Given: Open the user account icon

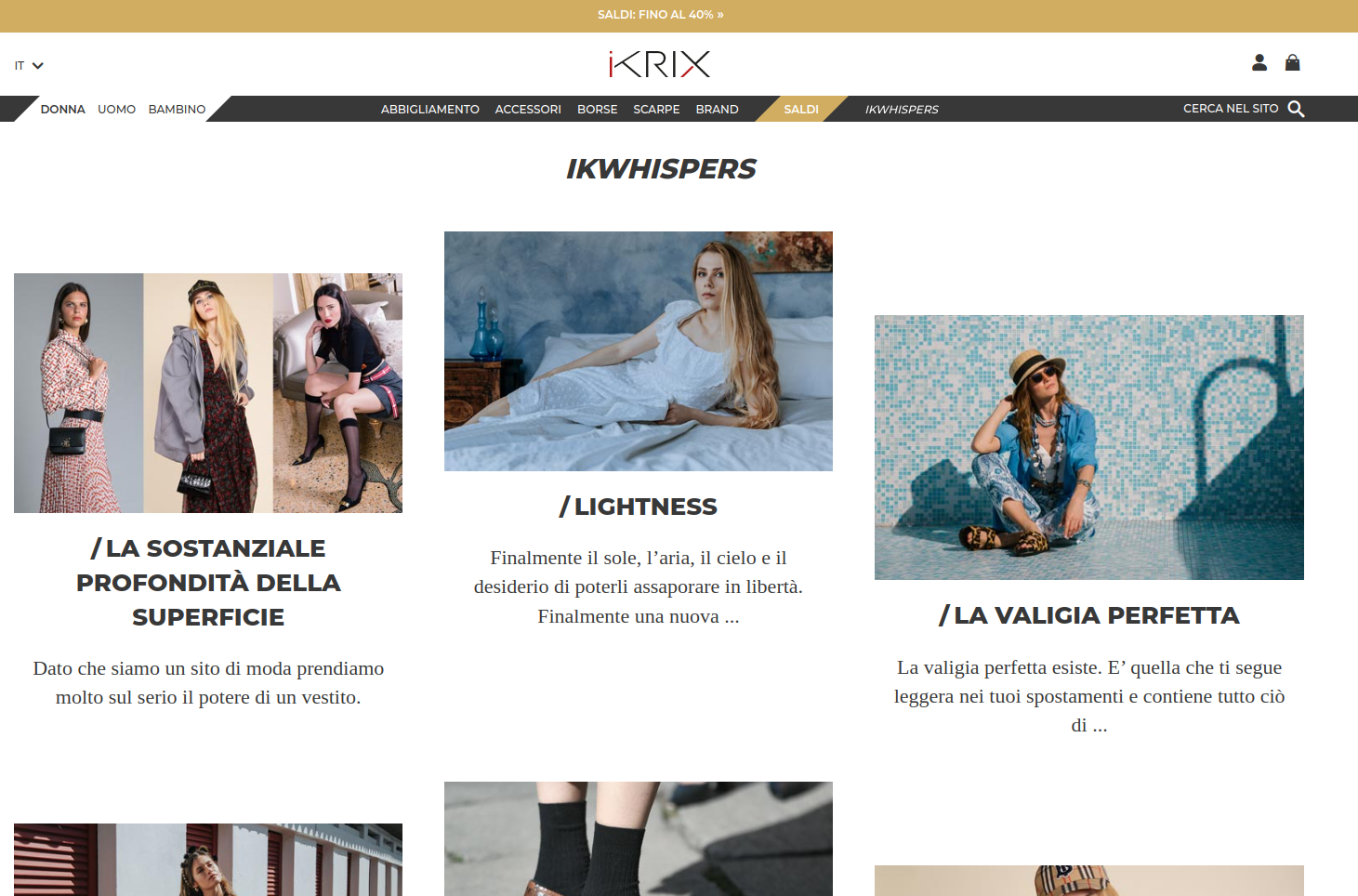Looking at the screenshot, I should tap(1259, 62).
